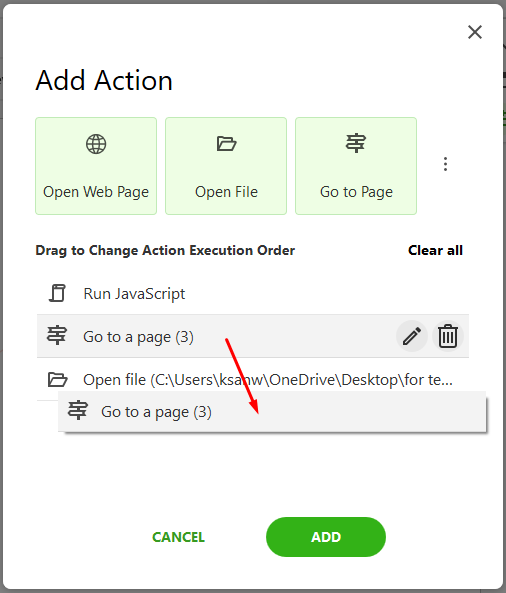
Task: Click the dragged Go to a page (3) floating item
Action: [272, 411]
